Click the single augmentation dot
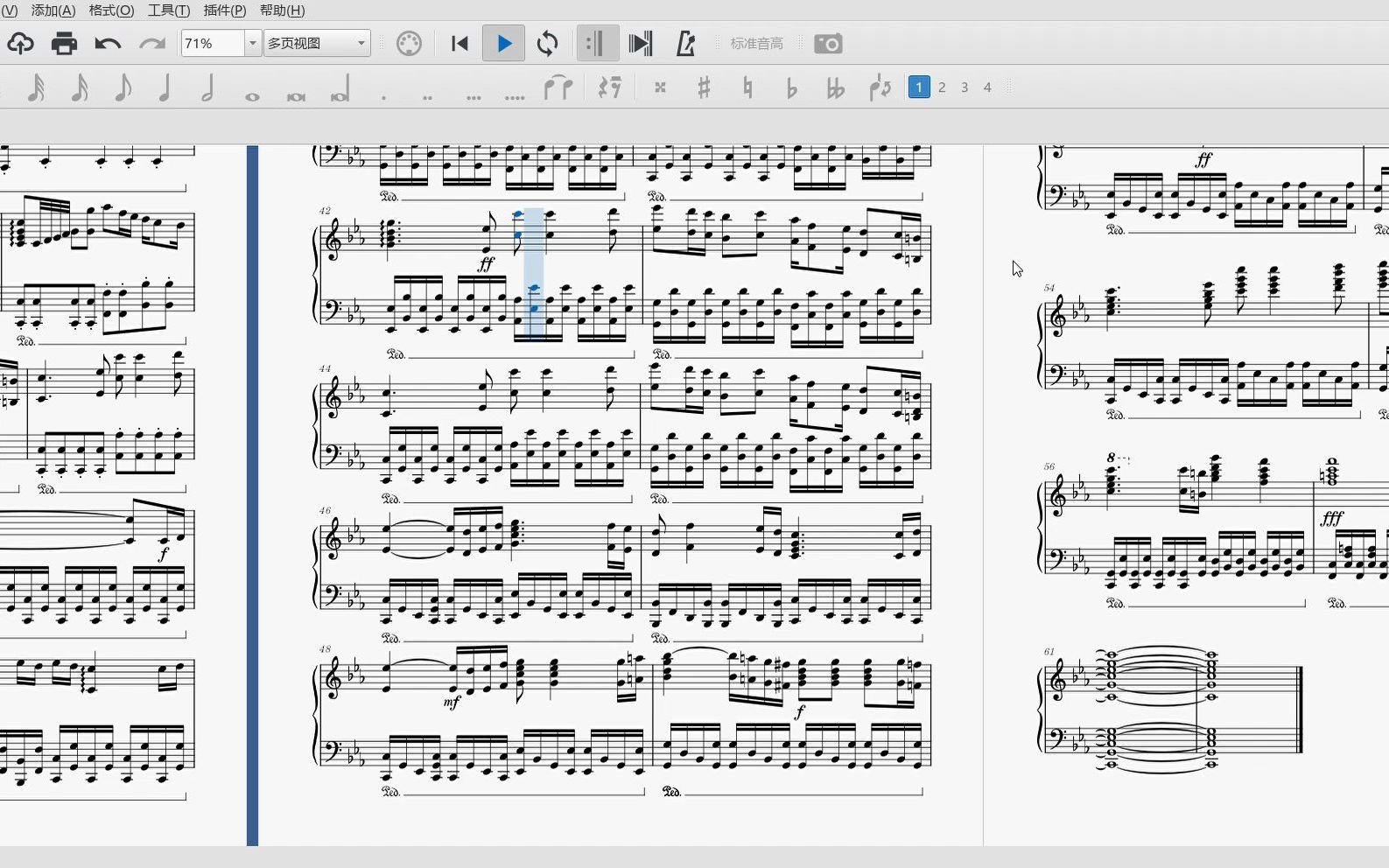This screenshot has width=1389, height=868. tap(384, 97)
